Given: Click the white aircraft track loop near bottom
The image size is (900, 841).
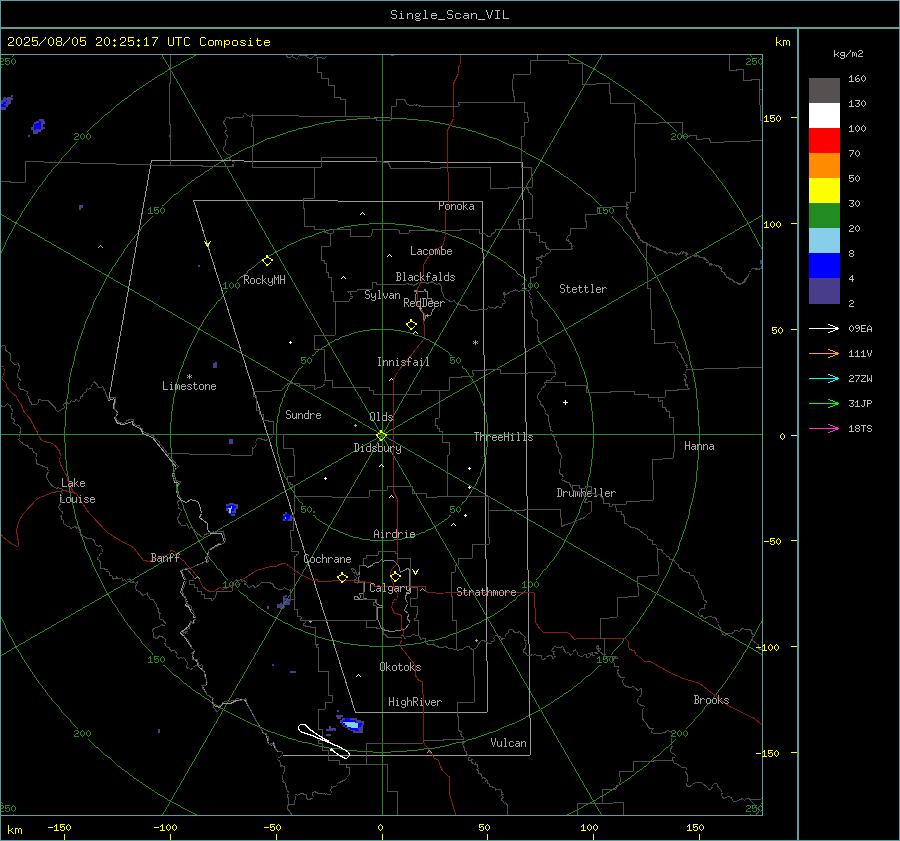Looking at the screenshot, I should click(324, 741).
